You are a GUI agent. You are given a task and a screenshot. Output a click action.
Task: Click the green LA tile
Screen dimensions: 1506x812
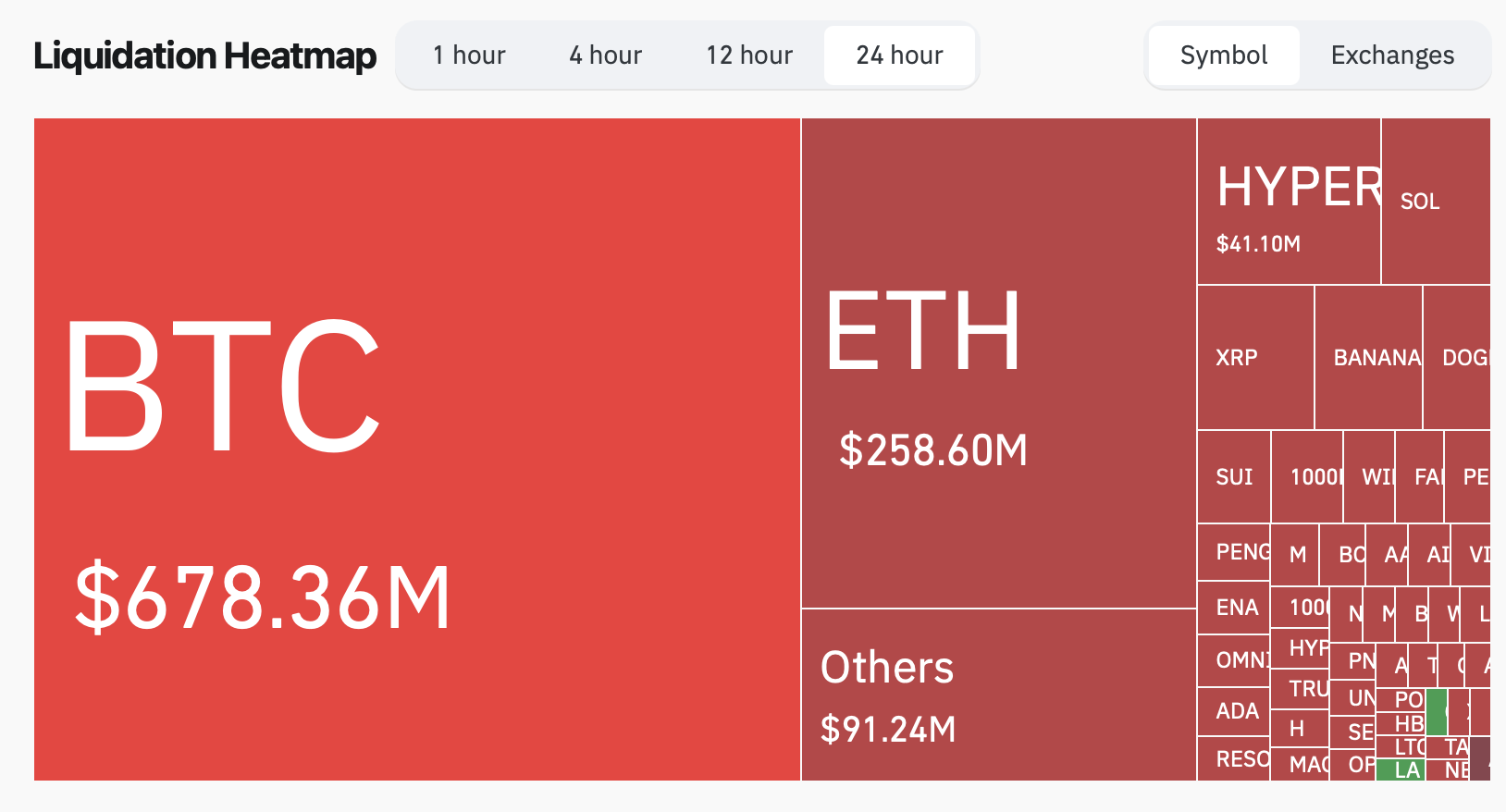click(x=1401, y=770)
